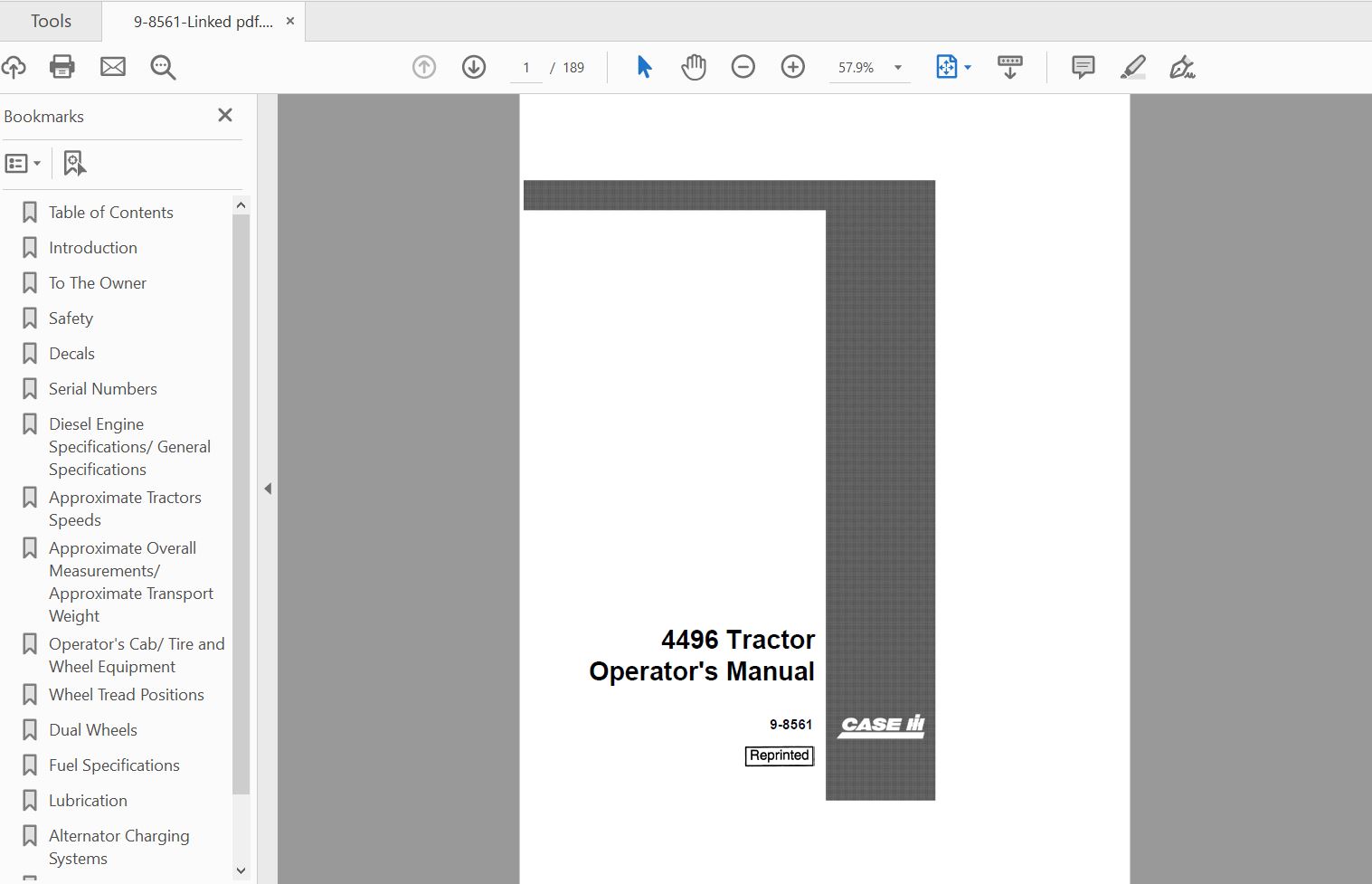Add a comment to the PDF
Image resolution: width=1372 pixels, height=884 pixels.
coord(1082,66)
